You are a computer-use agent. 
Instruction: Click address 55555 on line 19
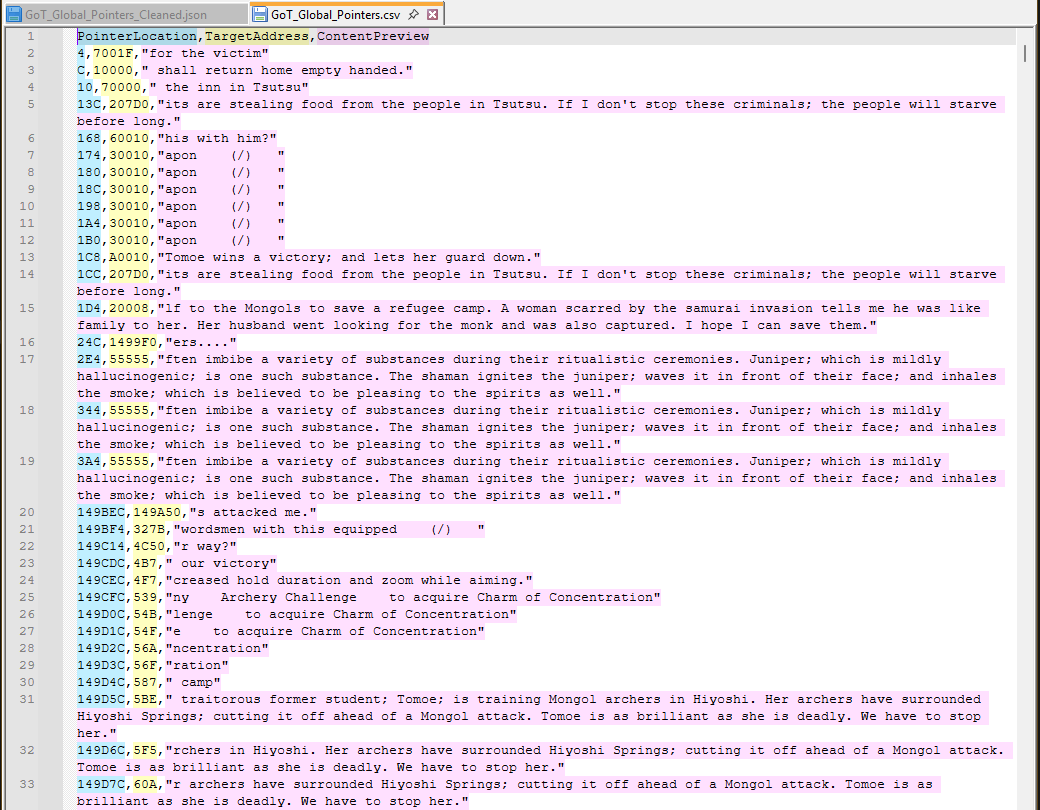129,461
